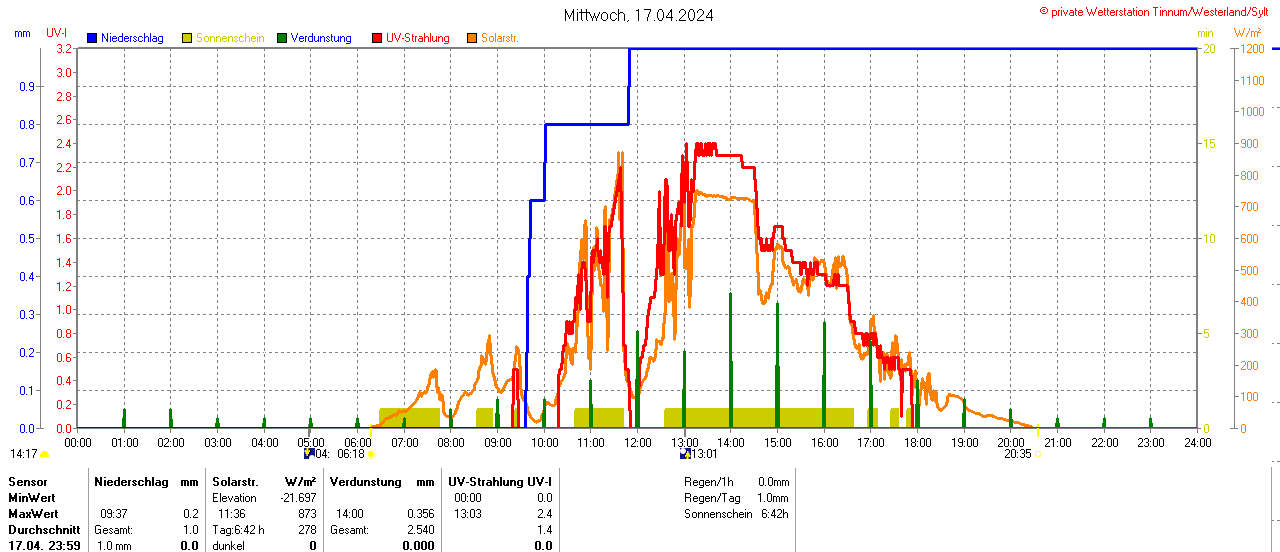1280x552 pixels.
Task: Select the Niederschlag legend label
Action: point(133,38)
